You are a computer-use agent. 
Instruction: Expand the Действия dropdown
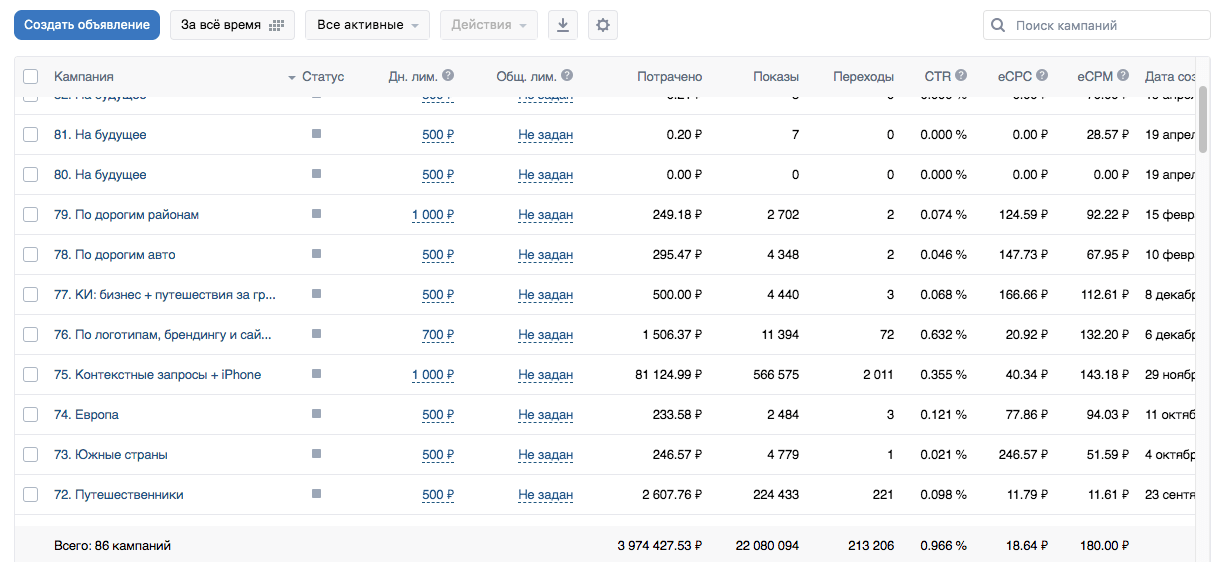click(488, 25)
